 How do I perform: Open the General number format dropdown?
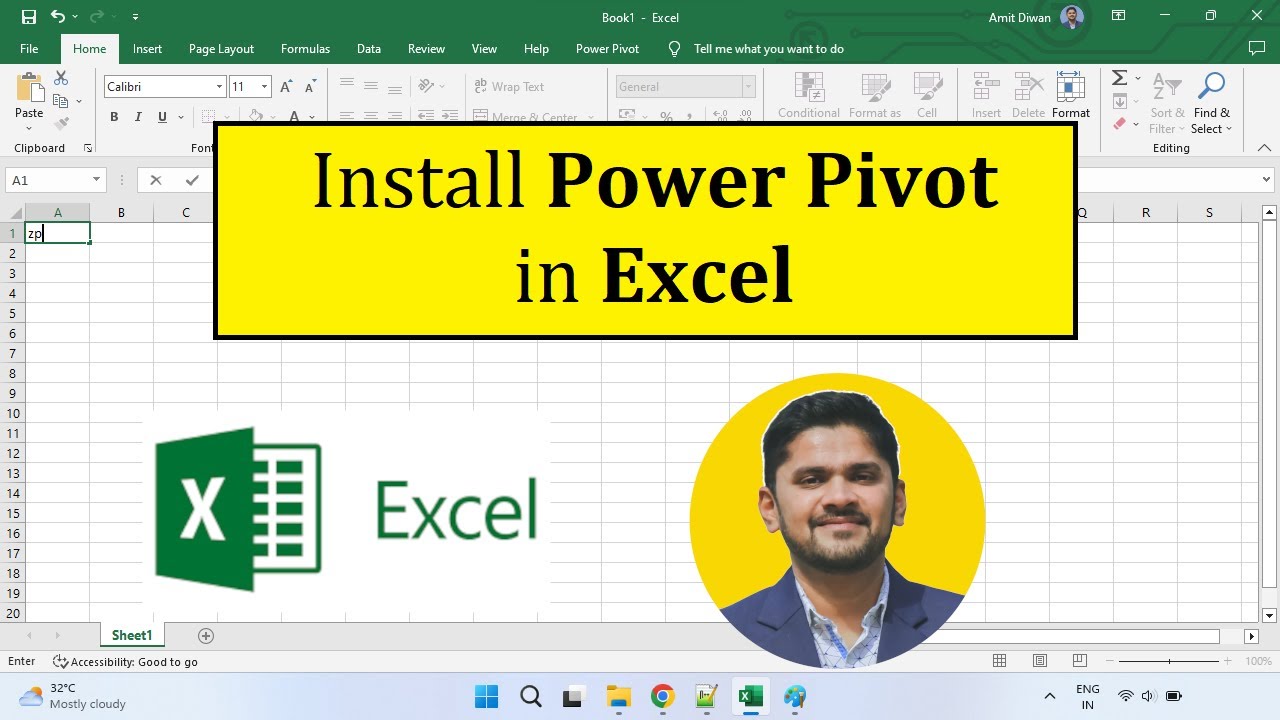point(747,87)
